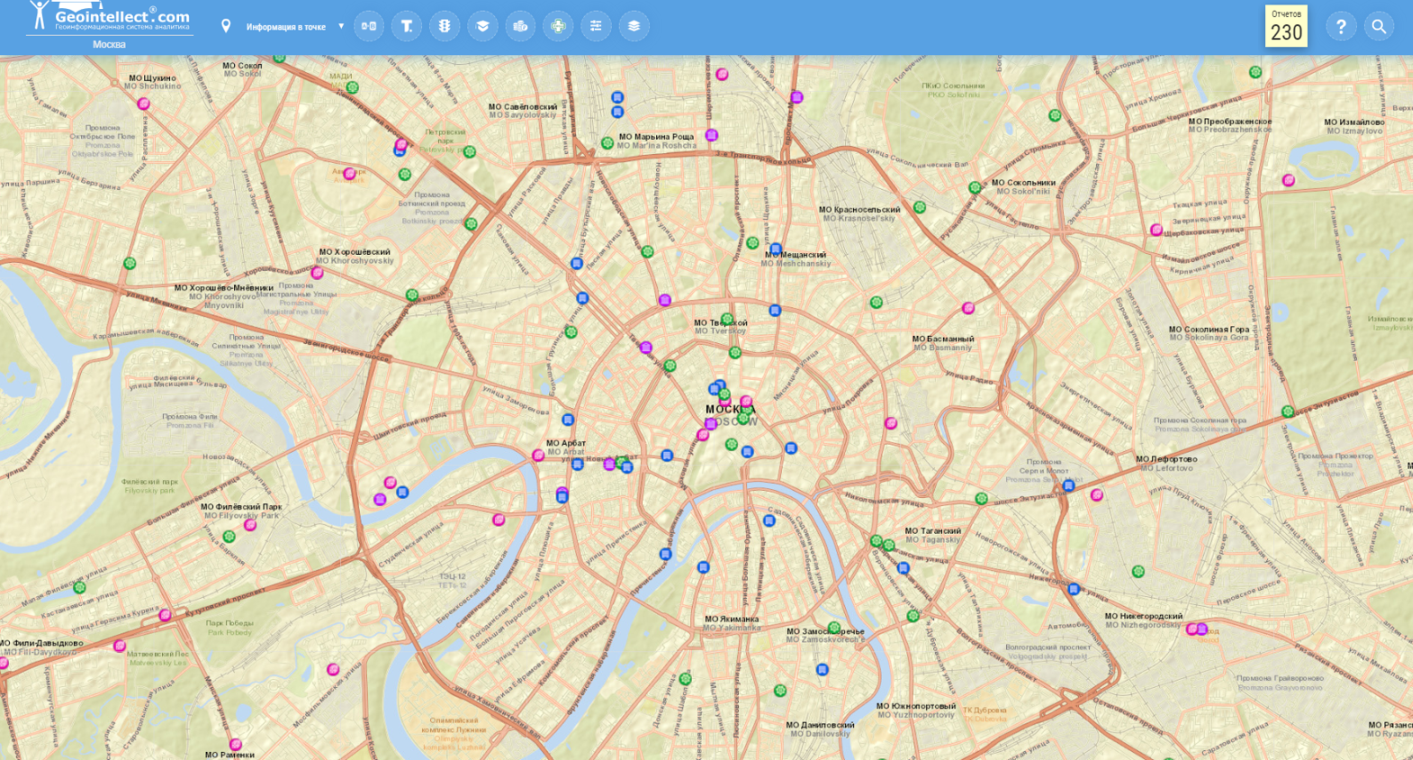This screenshot has width=1413, height=760.
Task: Open the traffic light tool icon
Action: coord(444,26)
